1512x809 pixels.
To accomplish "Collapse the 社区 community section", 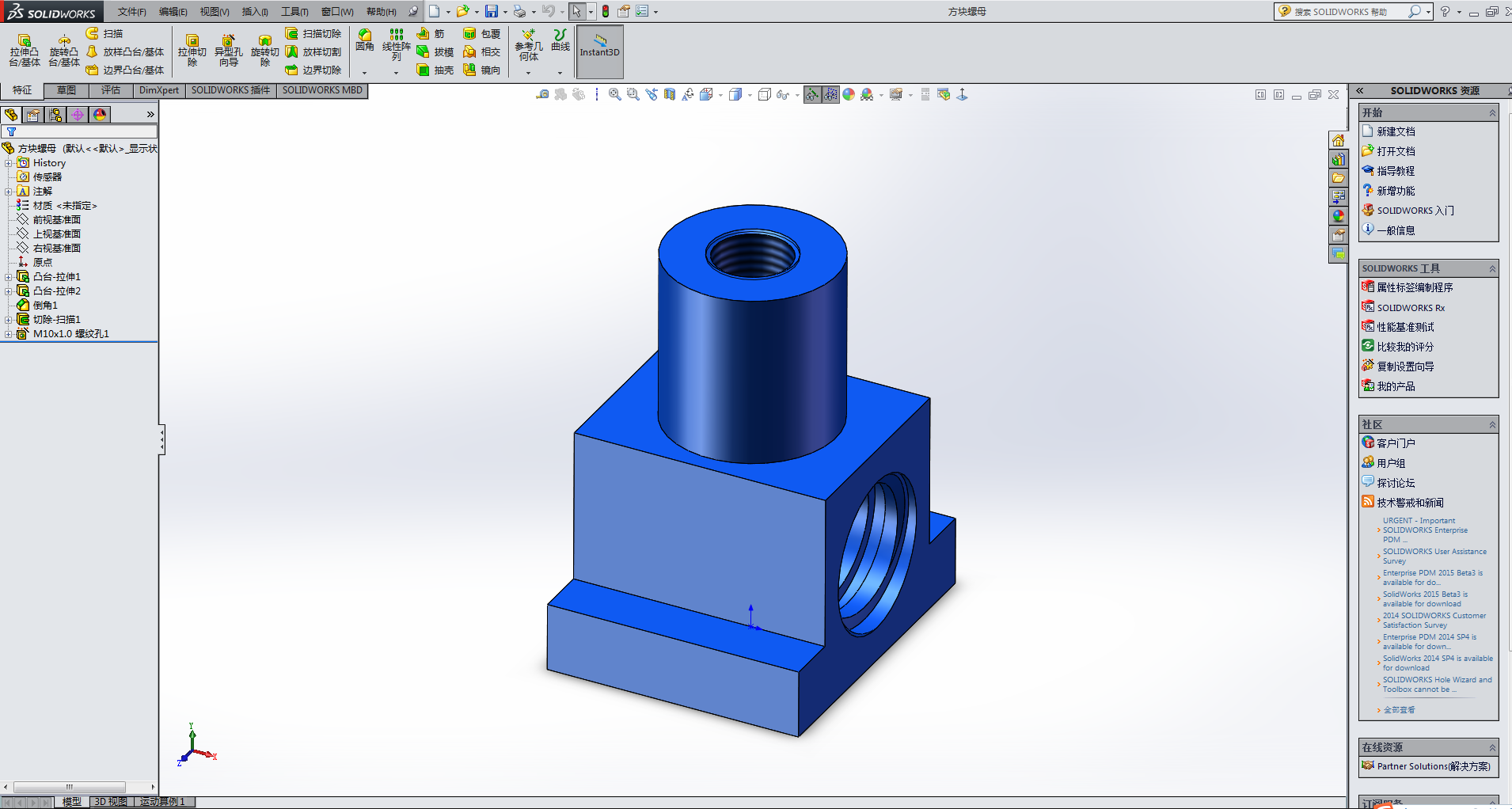I will 1492,425.
